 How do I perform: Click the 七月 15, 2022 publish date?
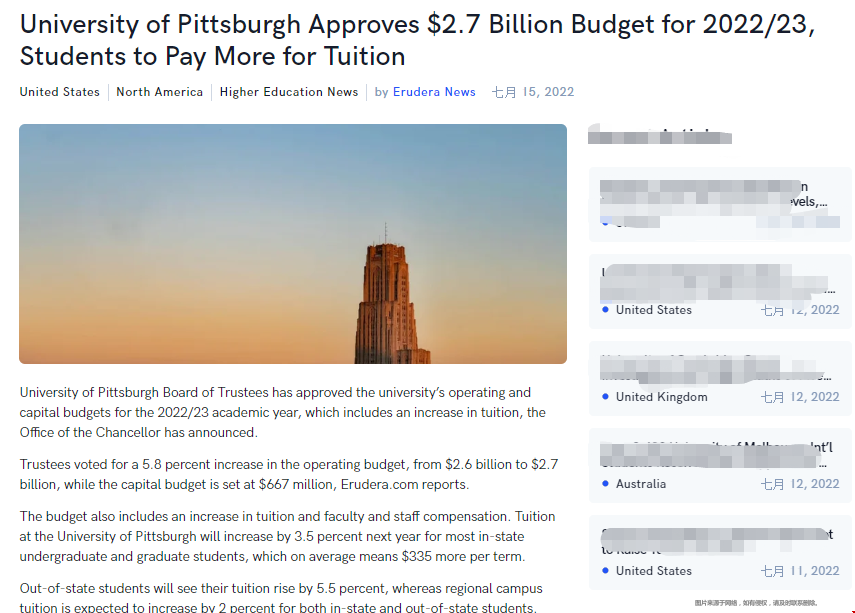click(x=533, y=92)
